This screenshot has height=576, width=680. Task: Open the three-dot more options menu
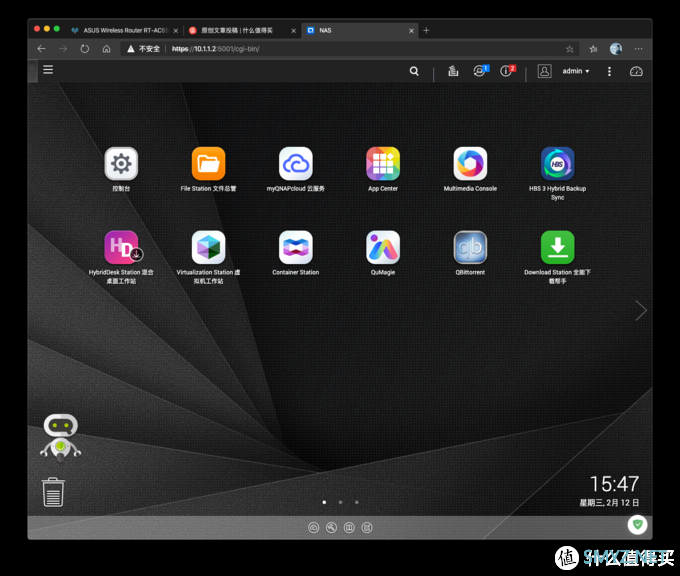[x=609, y=72]
